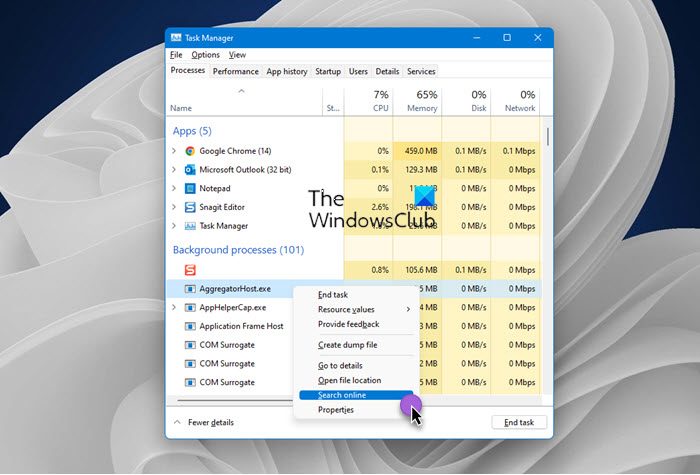Screen dimensions: 700x475
Task: Collapse view with Fewer details chevron
Action: 177,422
